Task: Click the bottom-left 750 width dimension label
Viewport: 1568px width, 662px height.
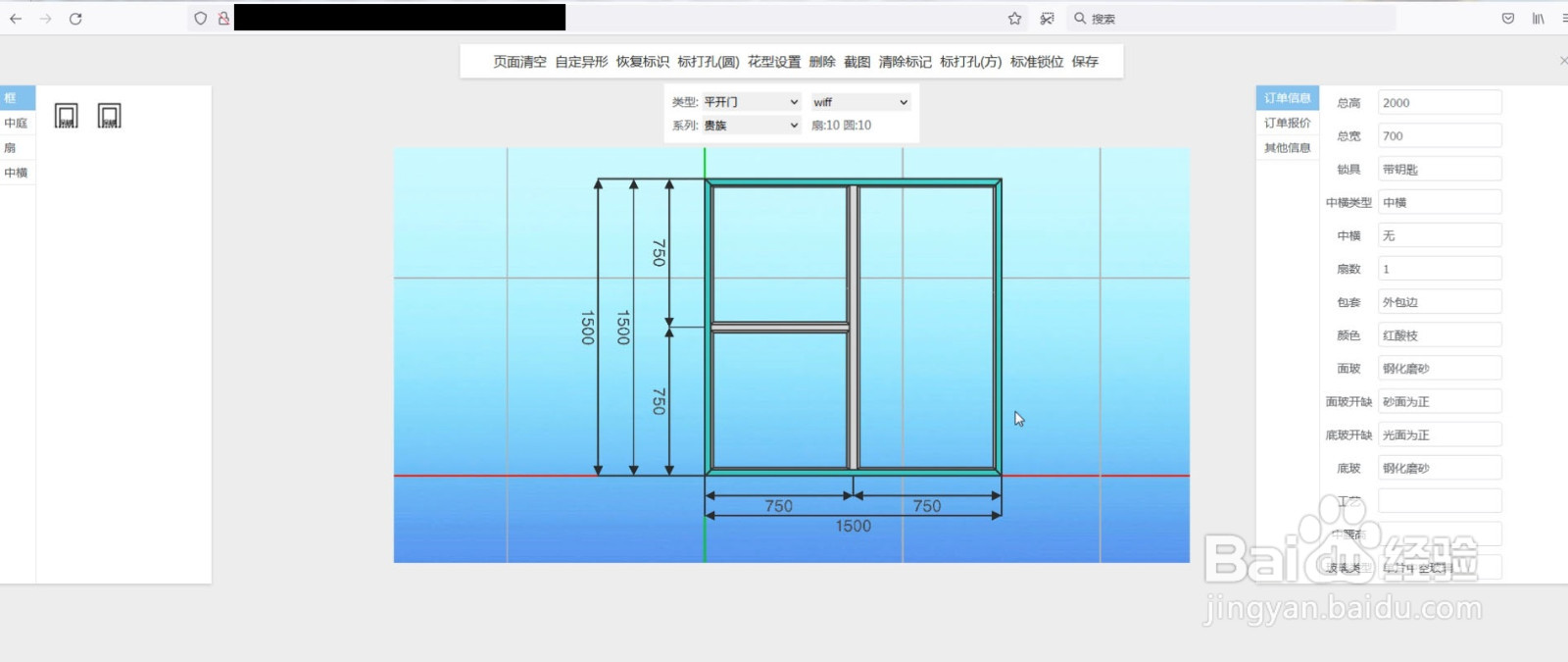Action: coord(779,506)
